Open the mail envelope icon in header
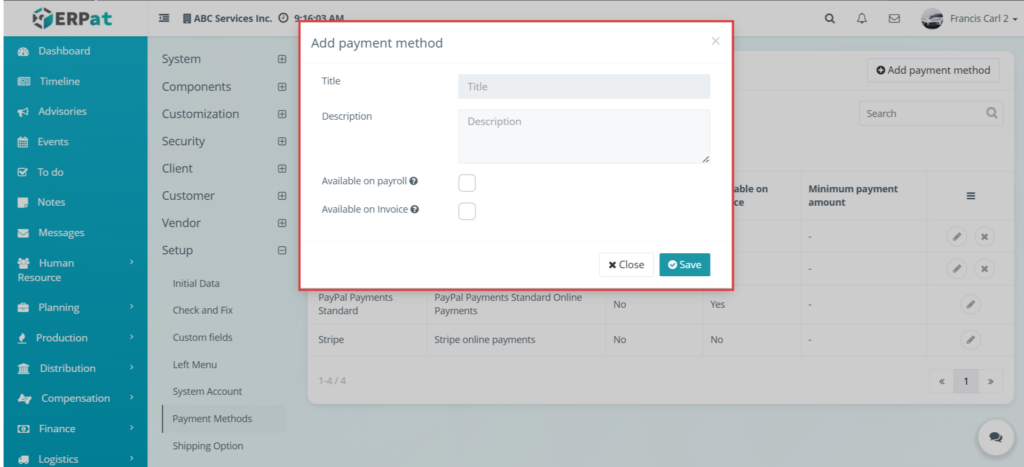 (894, 19)
